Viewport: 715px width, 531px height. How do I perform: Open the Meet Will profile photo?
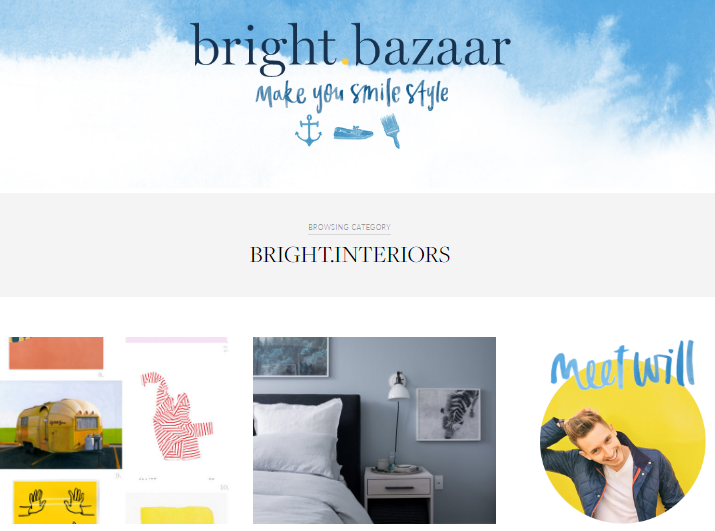coord(623,441)
